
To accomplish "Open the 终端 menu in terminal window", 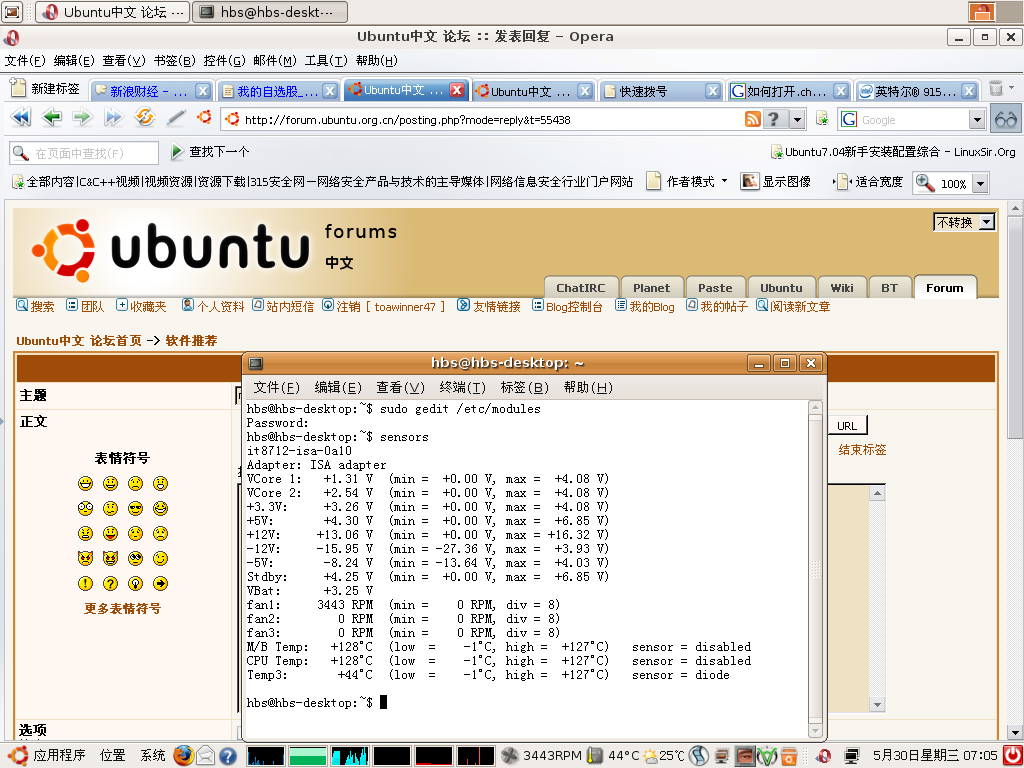I will coord(462,387).
